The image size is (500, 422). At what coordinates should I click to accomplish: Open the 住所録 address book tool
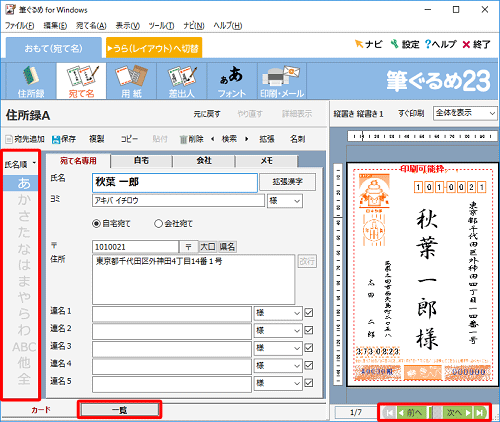(x=31, y=81)
